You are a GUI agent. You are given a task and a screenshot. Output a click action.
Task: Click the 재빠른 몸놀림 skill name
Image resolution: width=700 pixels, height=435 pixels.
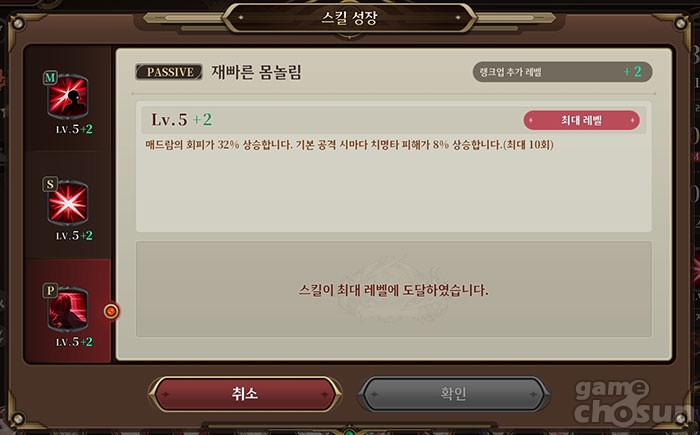pyautogui.click(x=257, y=72)
